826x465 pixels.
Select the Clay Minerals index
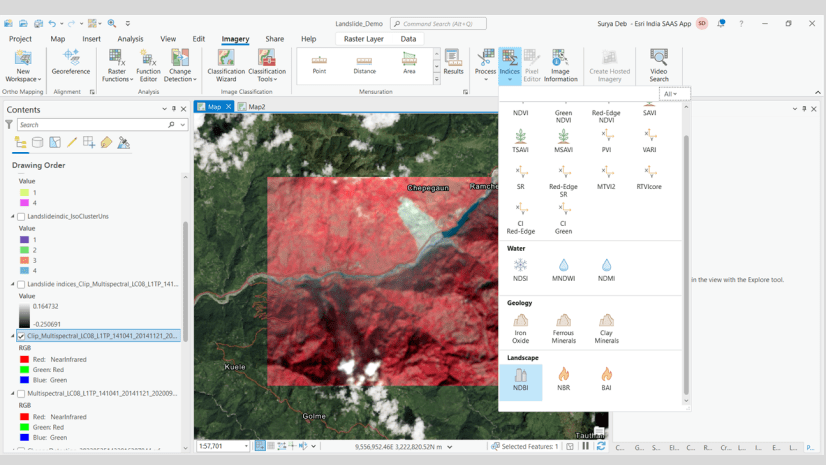606,326
